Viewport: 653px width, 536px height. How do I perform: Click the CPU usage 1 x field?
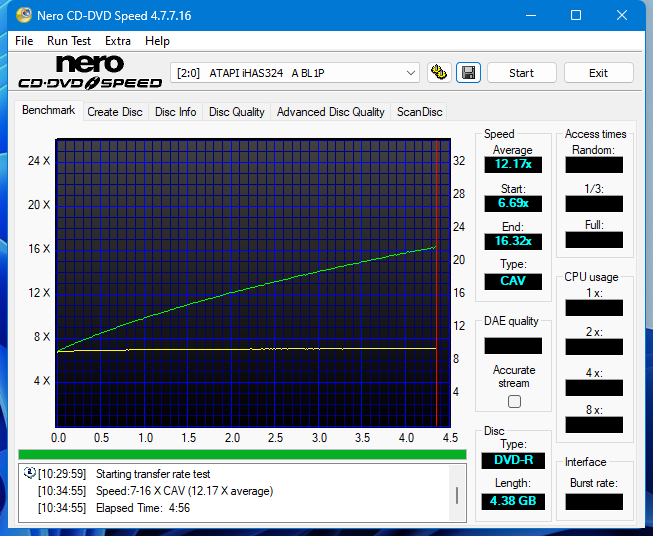pos(594,308)
